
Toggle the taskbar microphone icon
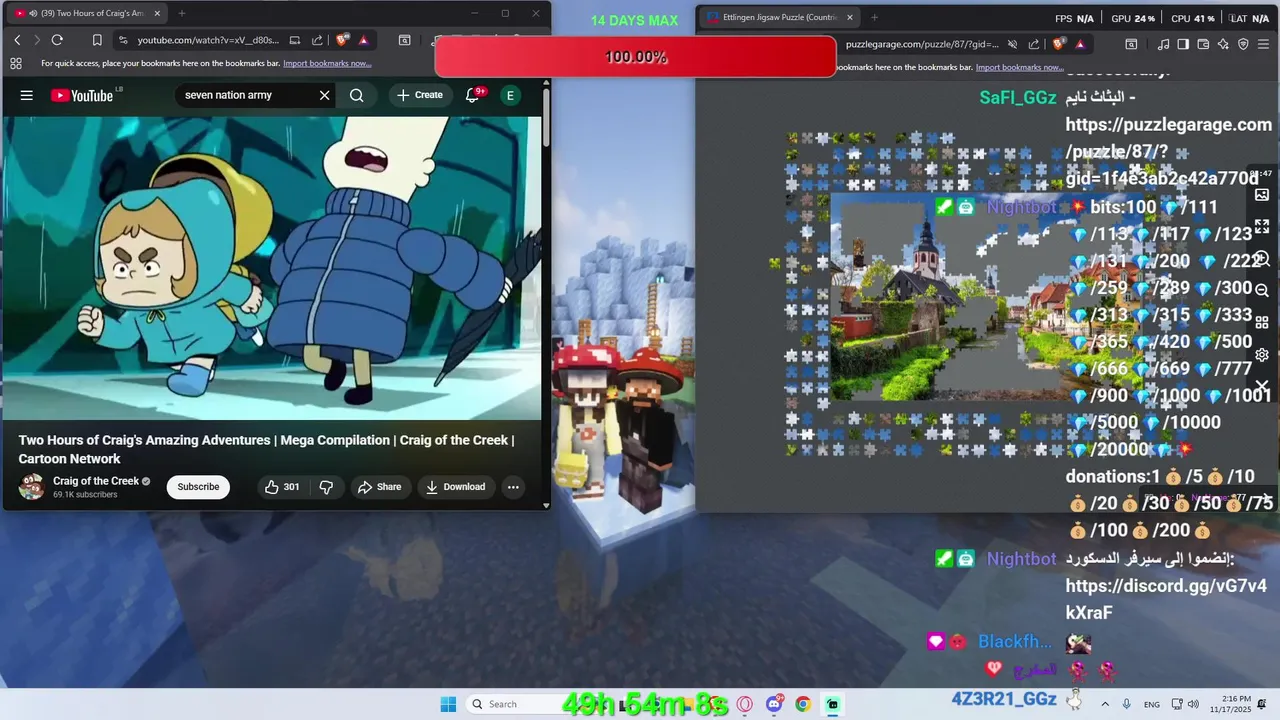point(1127,704)
